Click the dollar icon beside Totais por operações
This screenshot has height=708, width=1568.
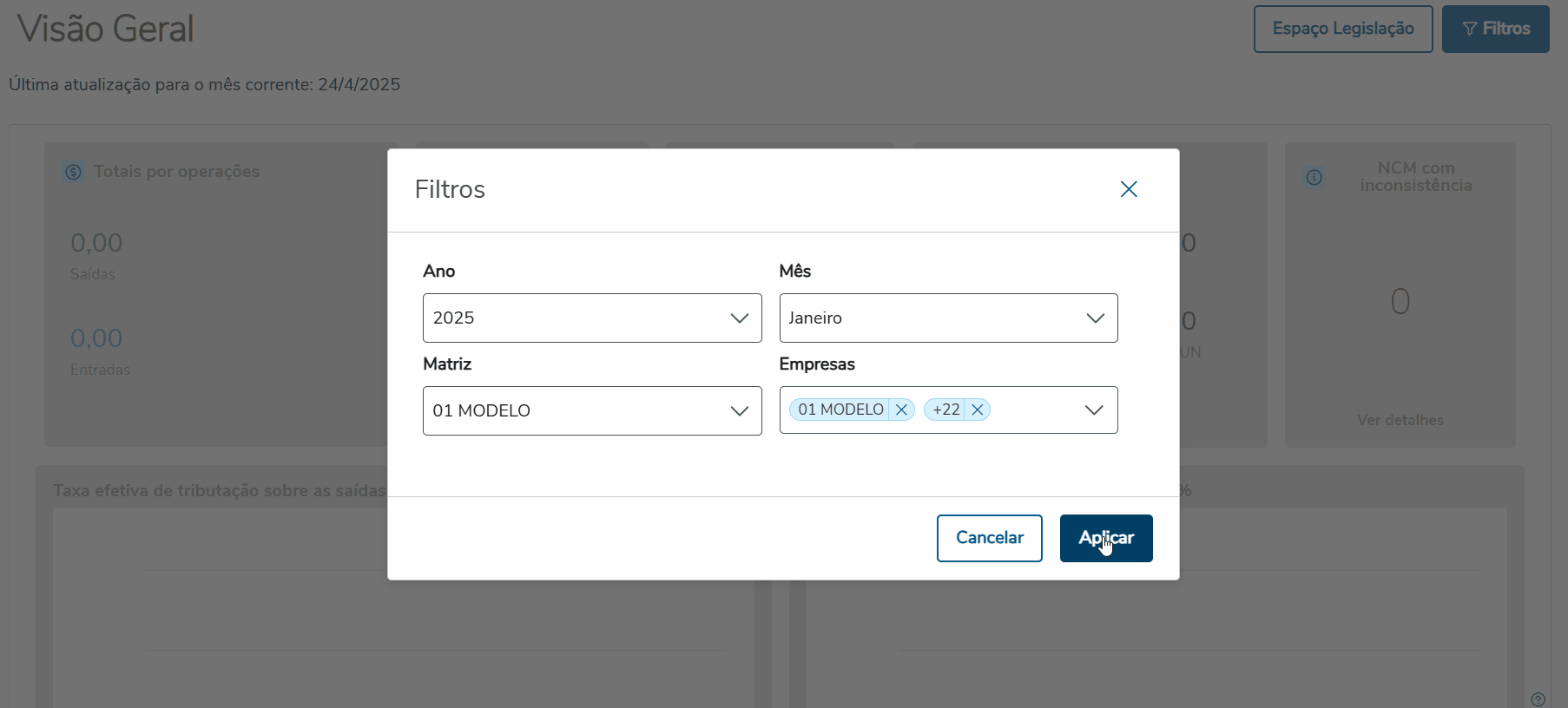pyautogui.click(x=74, y=172)
